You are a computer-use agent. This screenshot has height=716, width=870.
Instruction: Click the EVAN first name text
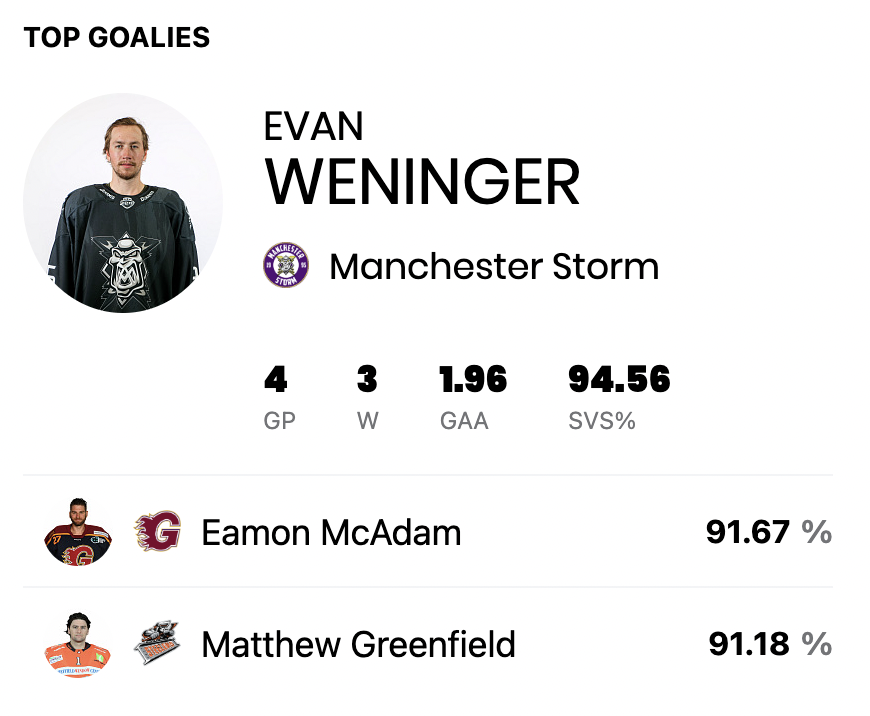point(313,127)
